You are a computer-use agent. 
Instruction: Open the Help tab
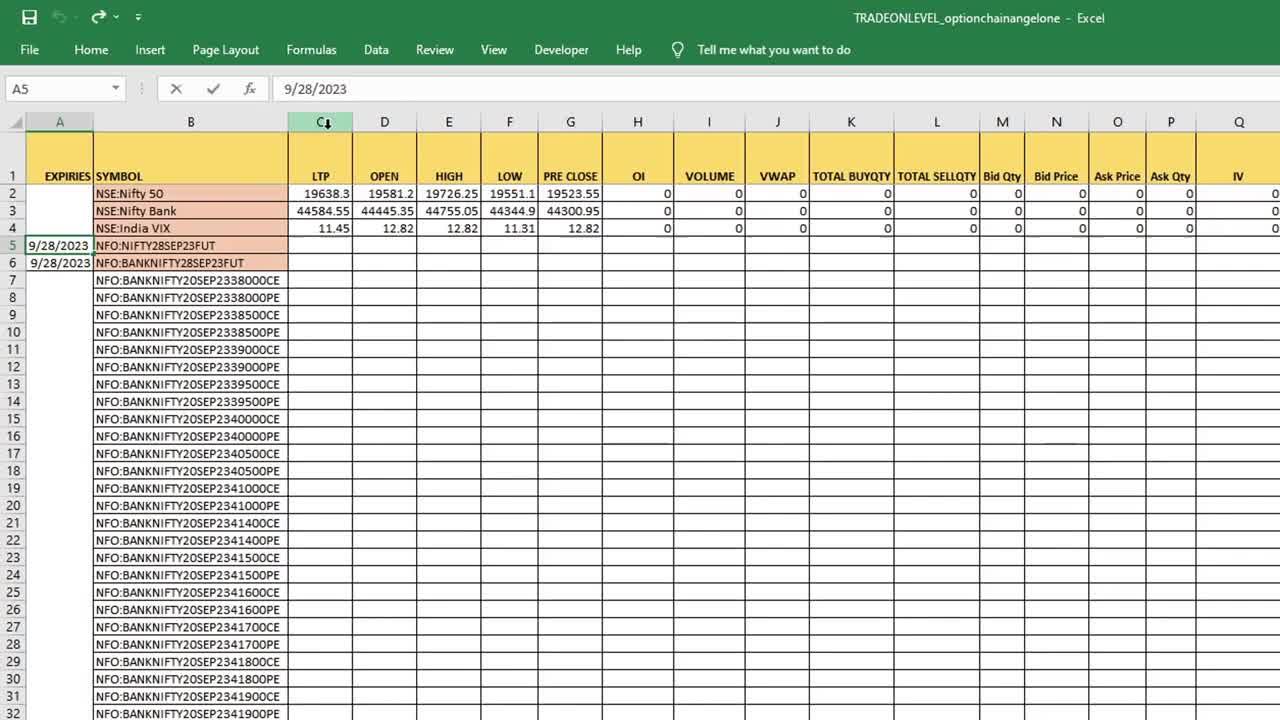(629, 49)
